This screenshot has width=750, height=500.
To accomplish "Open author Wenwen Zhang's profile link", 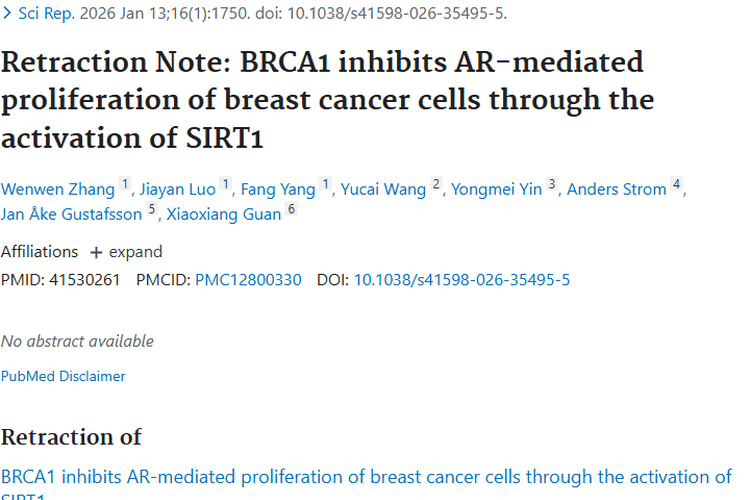I will click(x=58, y=190).
